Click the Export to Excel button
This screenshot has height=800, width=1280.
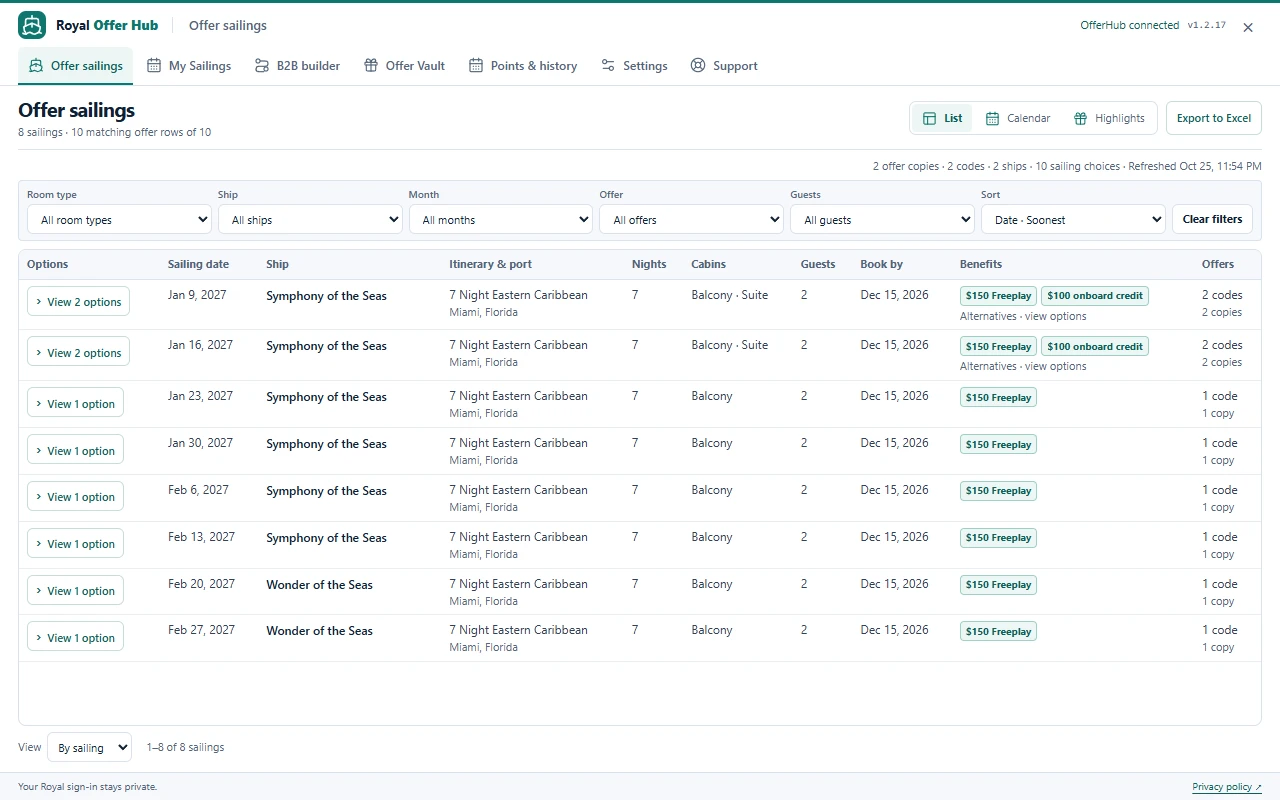[1213, 118]
